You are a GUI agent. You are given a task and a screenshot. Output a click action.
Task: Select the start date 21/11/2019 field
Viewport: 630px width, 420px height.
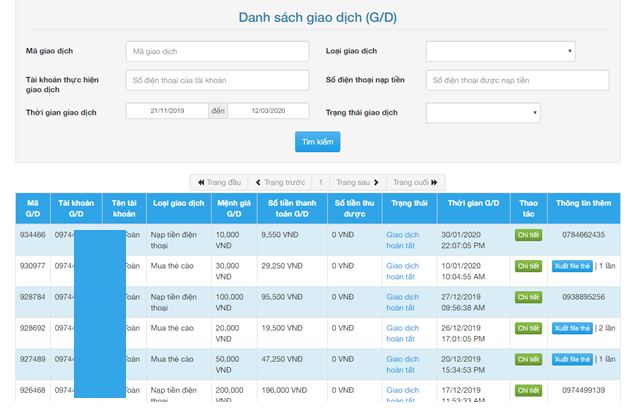click(167, 111)
